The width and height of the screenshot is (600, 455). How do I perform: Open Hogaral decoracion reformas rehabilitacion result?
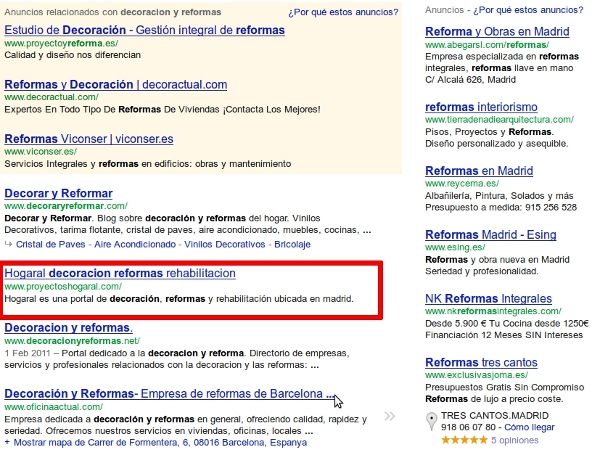click(x=120, y=273)
